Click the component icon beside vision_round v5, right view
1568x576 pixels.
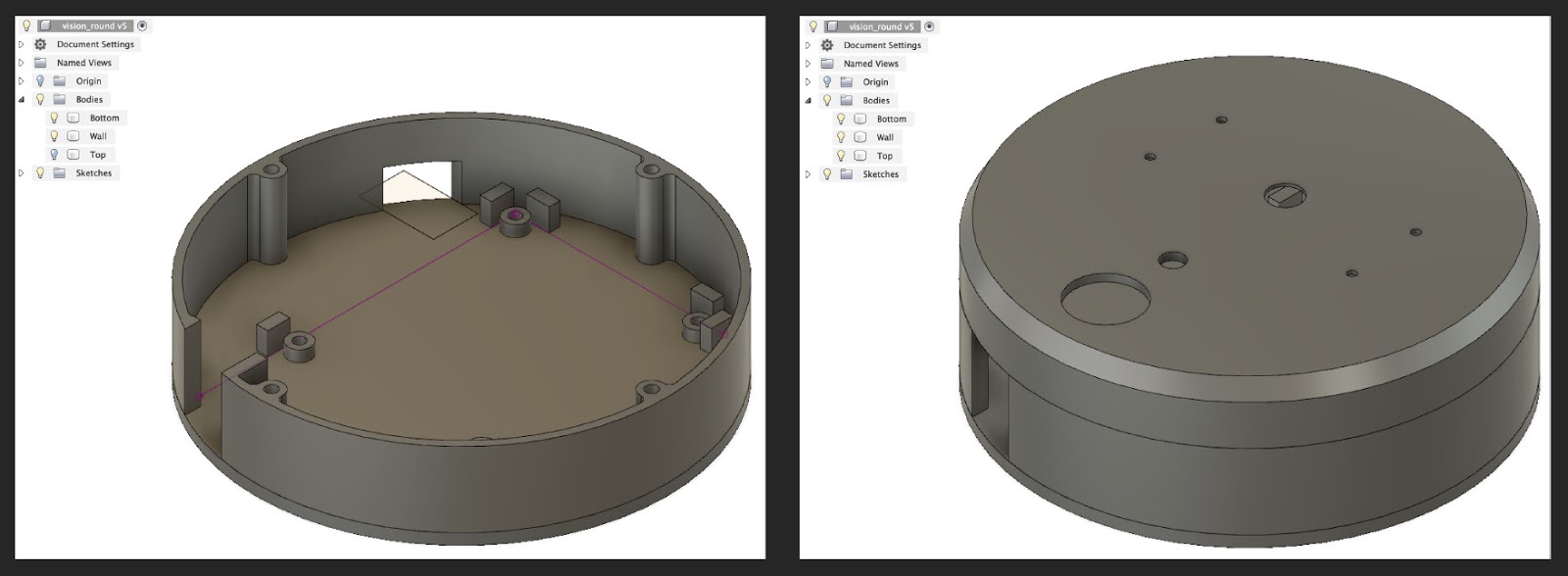[832, 26]
